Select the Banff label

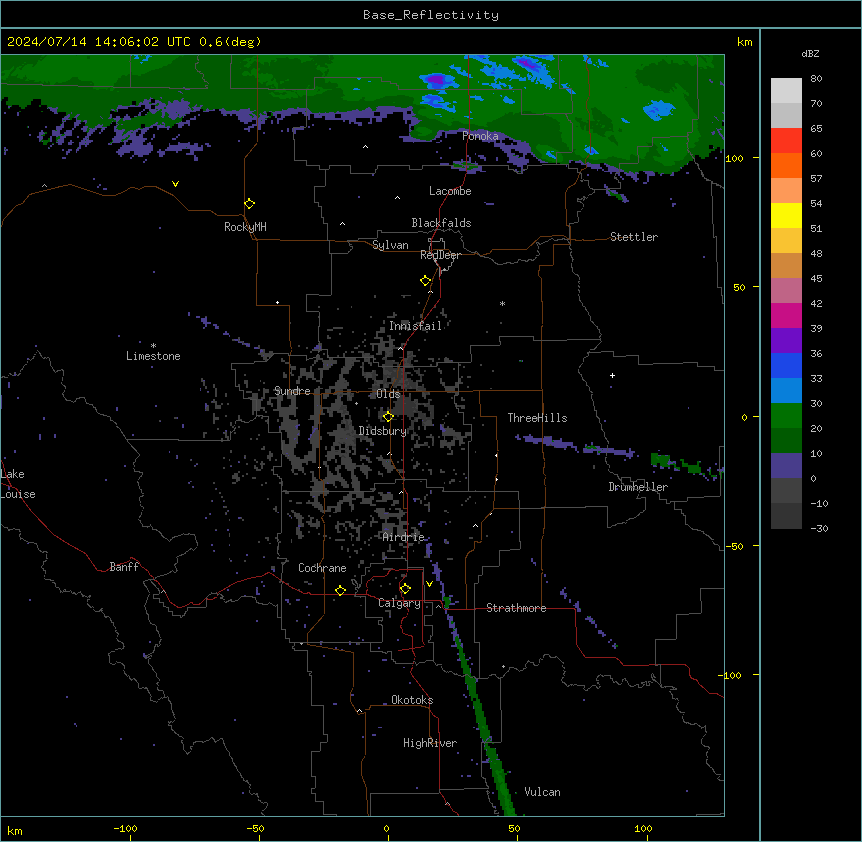point(124,567)
